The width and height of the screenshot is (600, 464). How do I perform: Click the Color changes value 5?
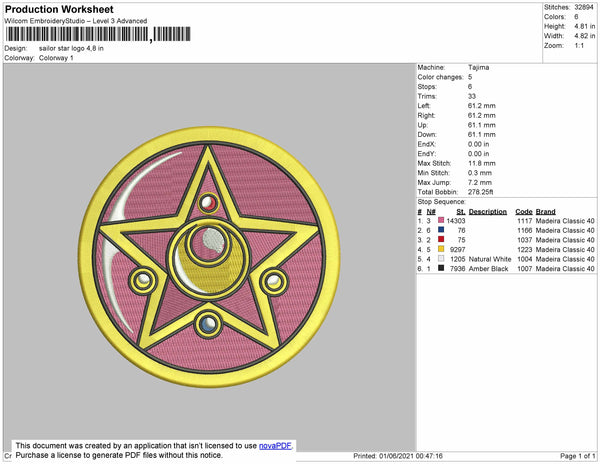(470, 77)
